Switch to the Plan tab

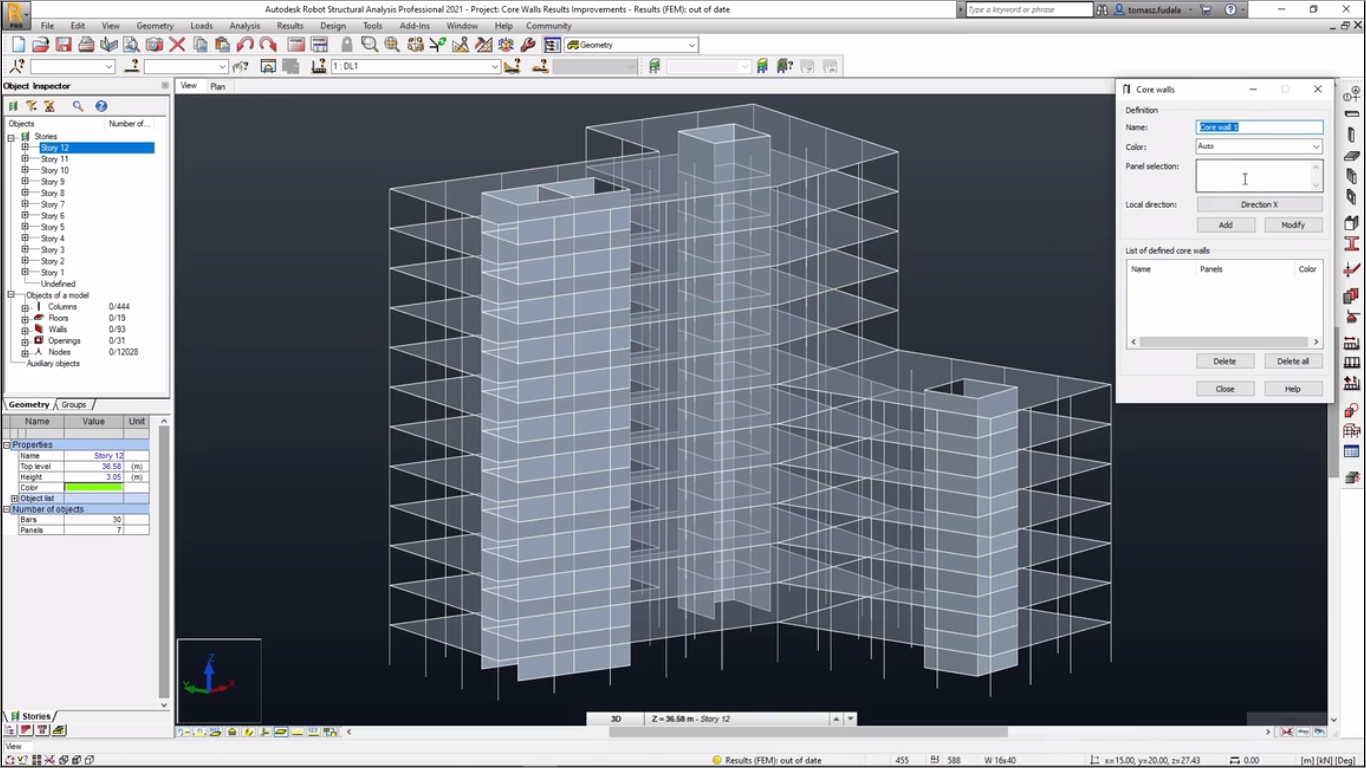pos(217,86)
